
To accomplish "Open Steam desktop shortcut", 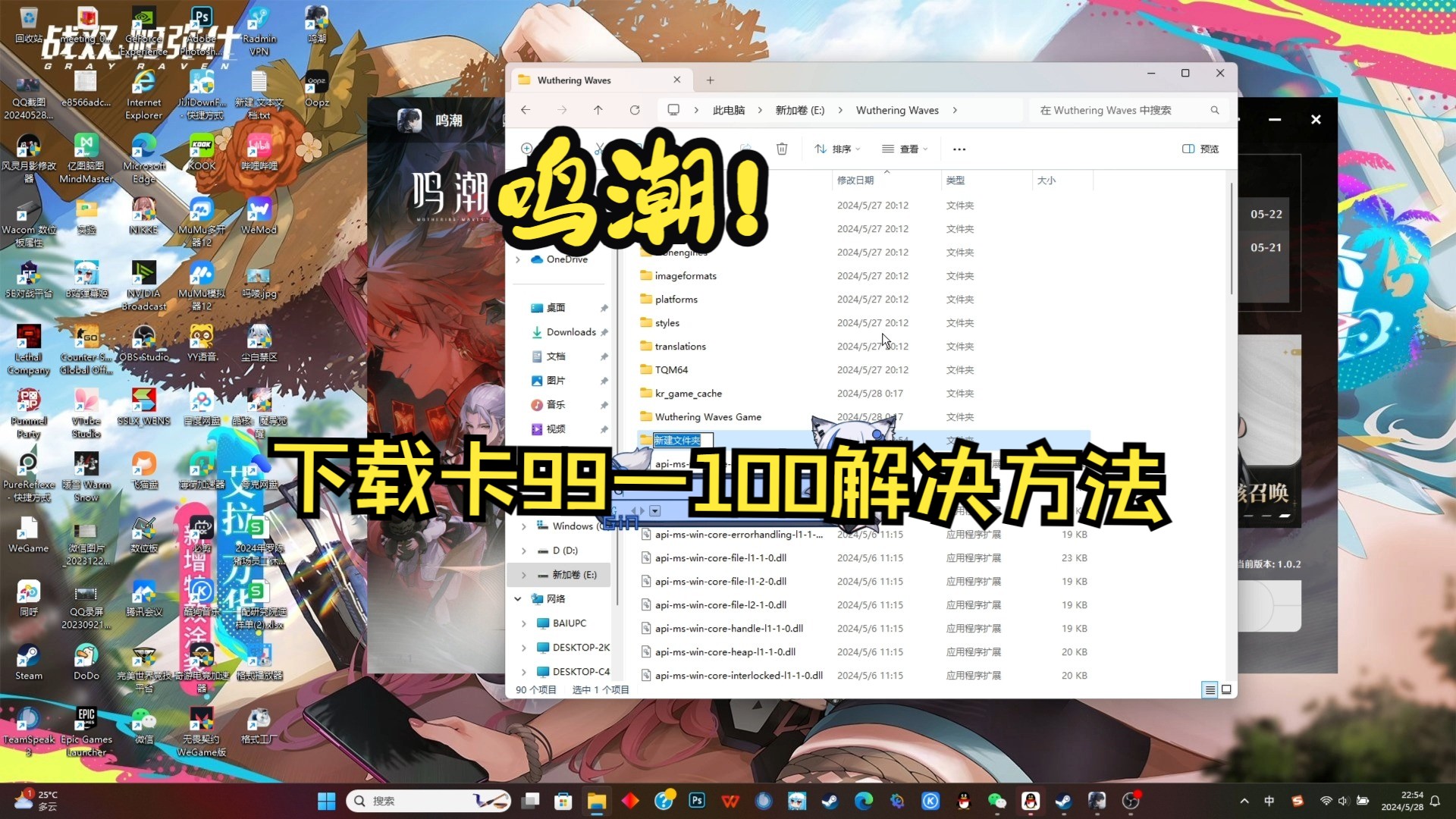I will coord(29,661).
